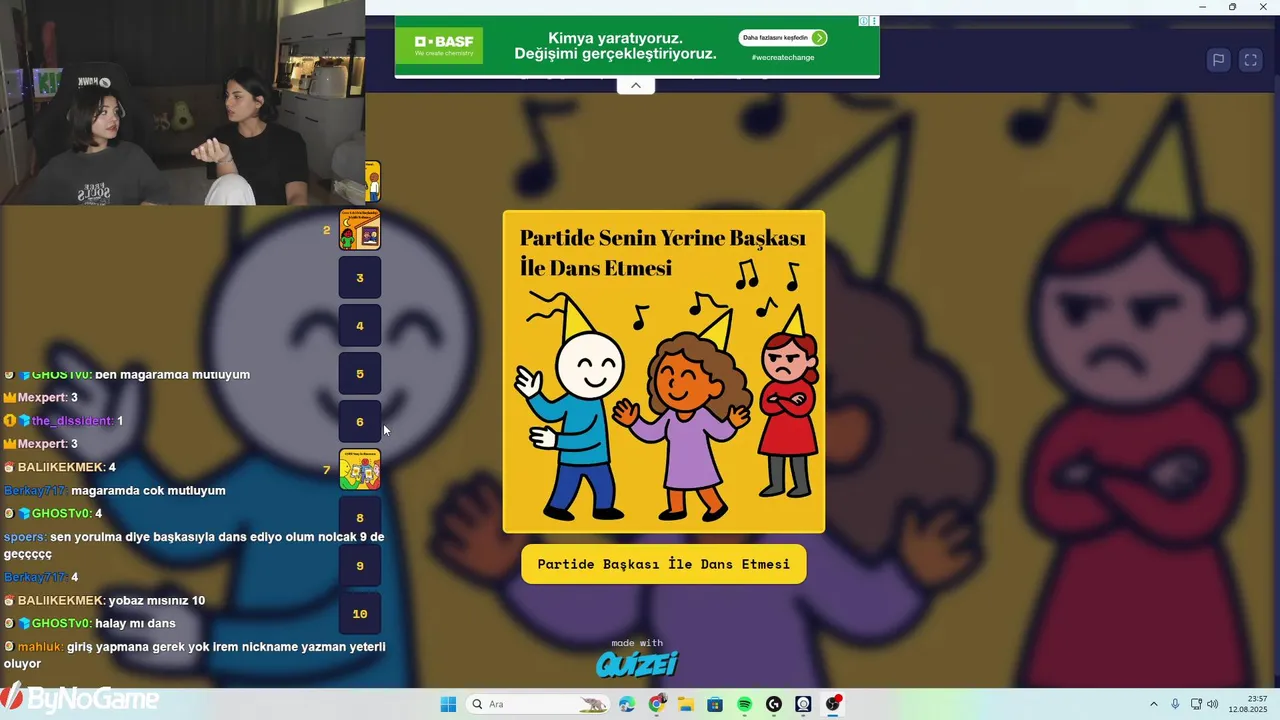Open Microsoft Edge from taskbar
The width and height of the screenshot is (1280, 720).
627,704
